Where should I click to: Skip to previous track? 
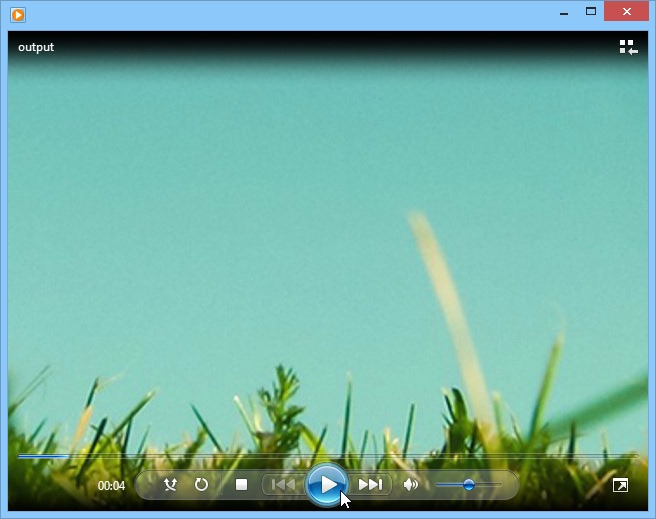point(283,485)
